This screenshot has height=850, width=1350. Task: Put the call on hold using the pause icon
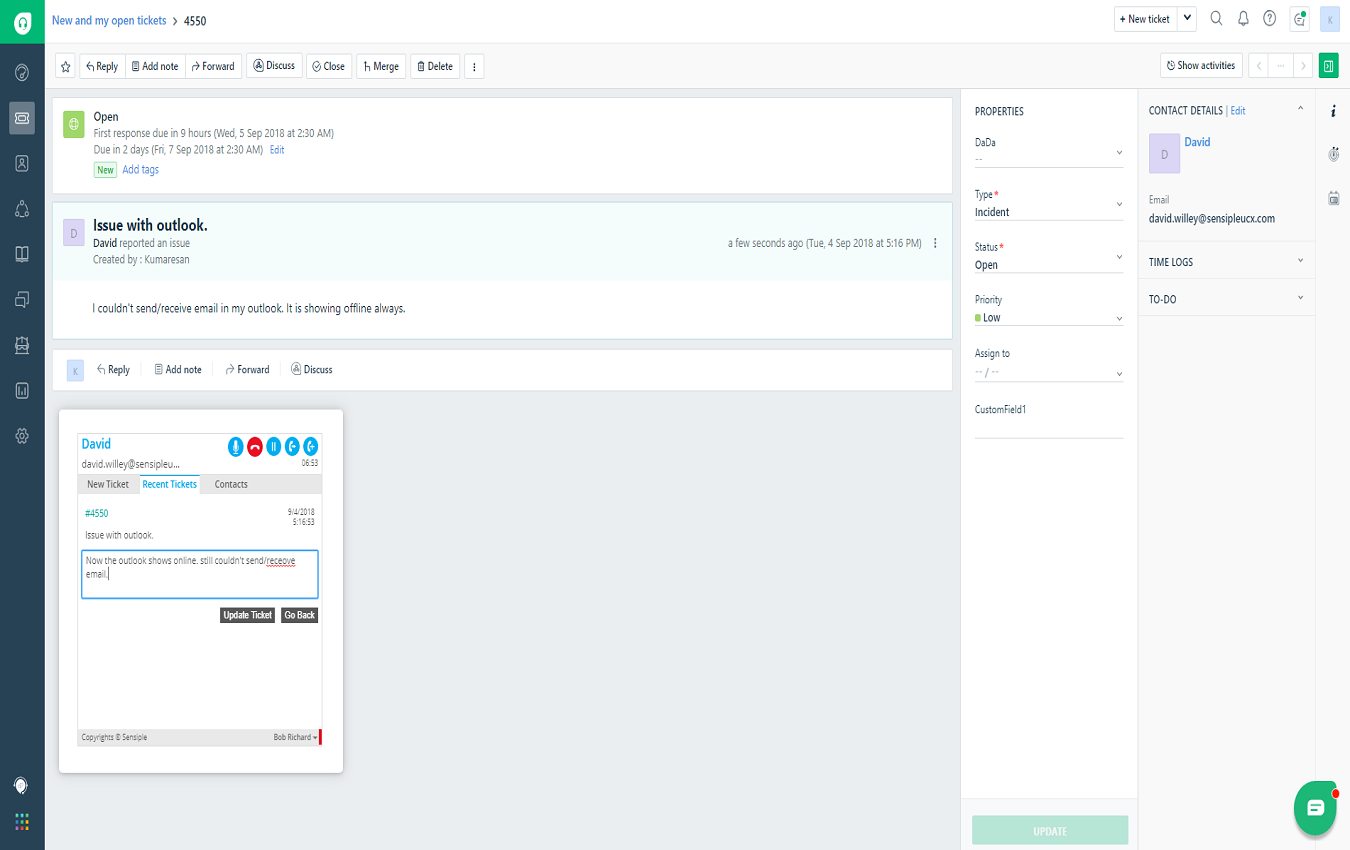[x=272, y=447]
